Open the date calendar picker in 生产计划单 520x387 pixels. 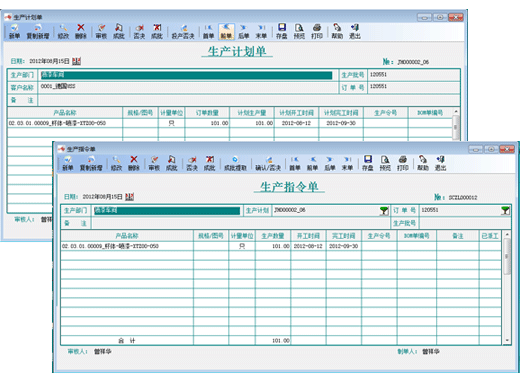pos(77,61)
